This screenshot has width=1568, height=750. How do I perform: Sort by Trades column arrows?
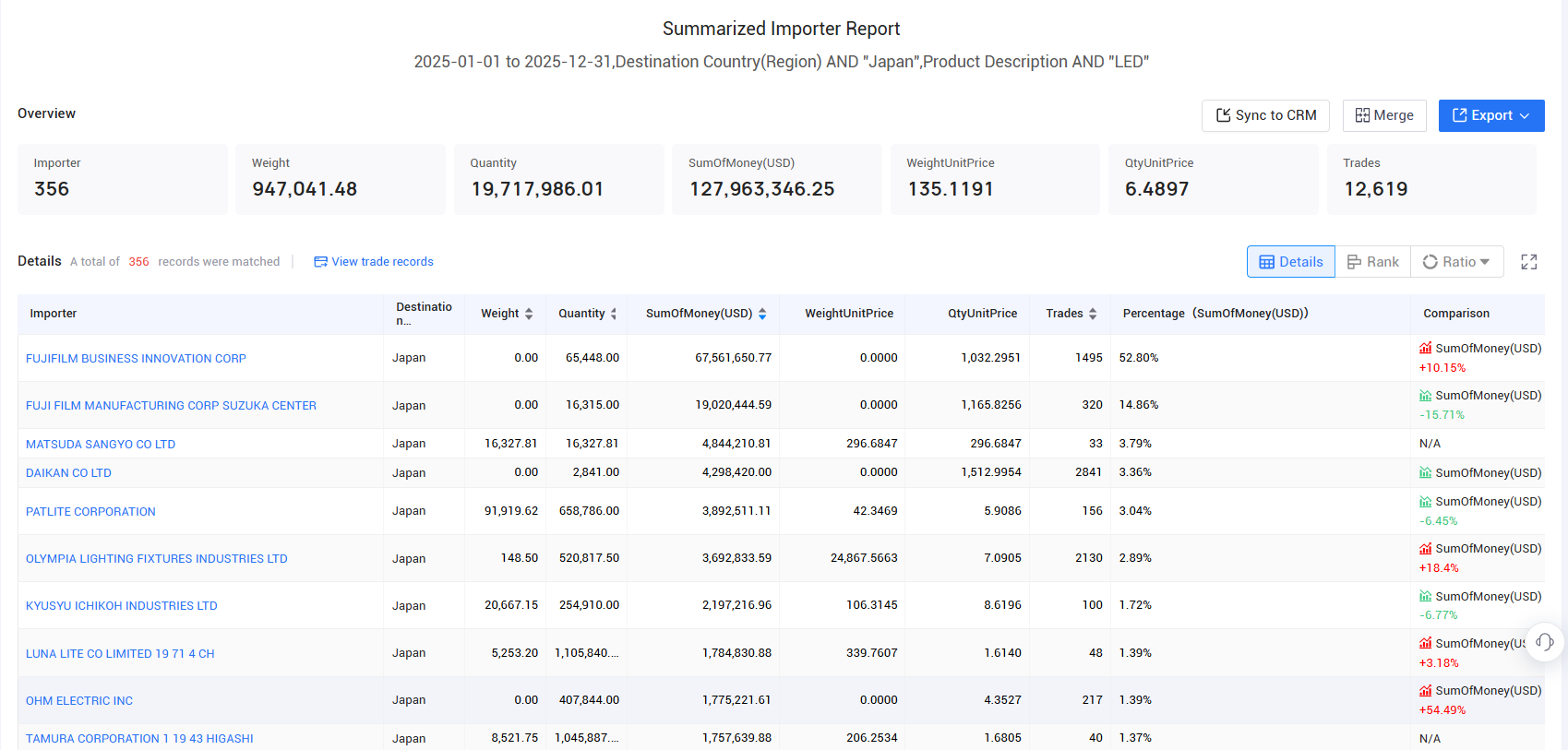click(1093, 314)
